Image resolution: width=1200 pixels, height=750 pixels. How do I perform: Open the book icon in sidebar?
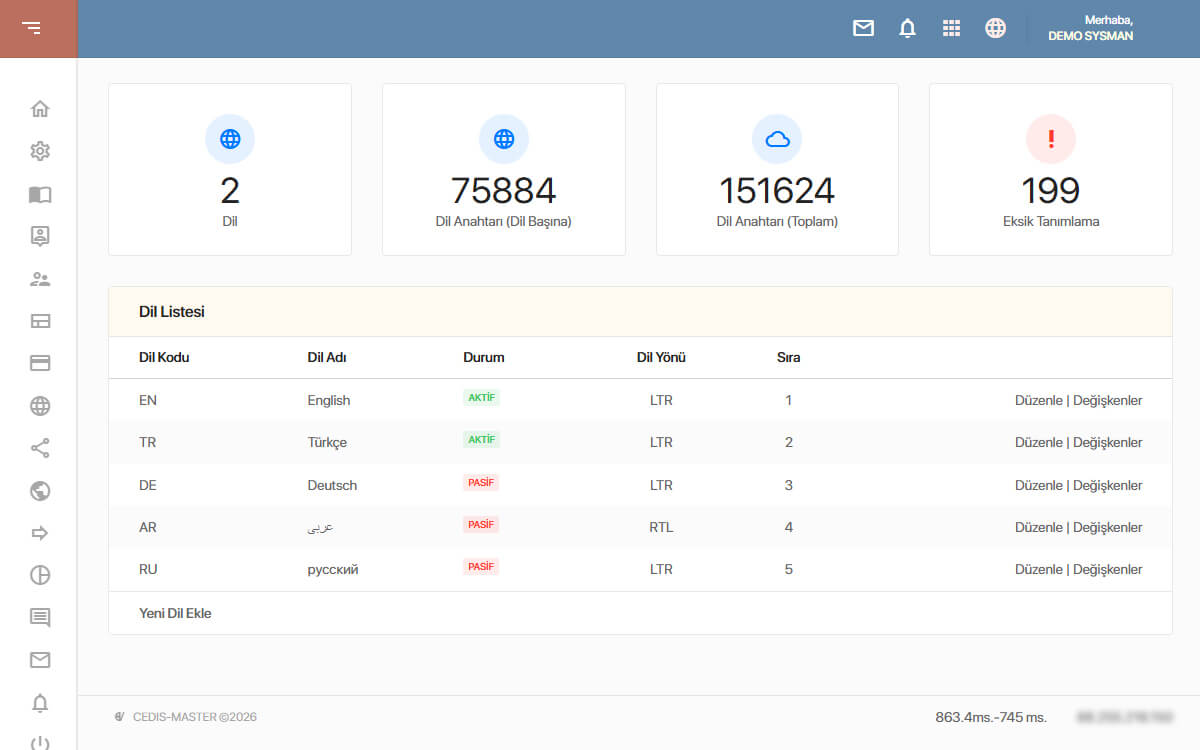click(40, 194)
